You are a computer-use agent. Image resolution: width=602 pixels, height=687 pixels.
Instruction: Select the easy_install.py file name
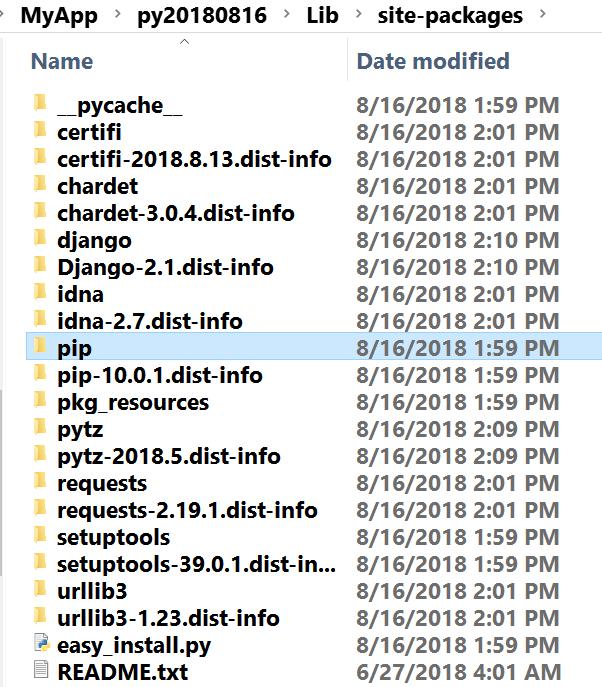(x=134, y=647)
